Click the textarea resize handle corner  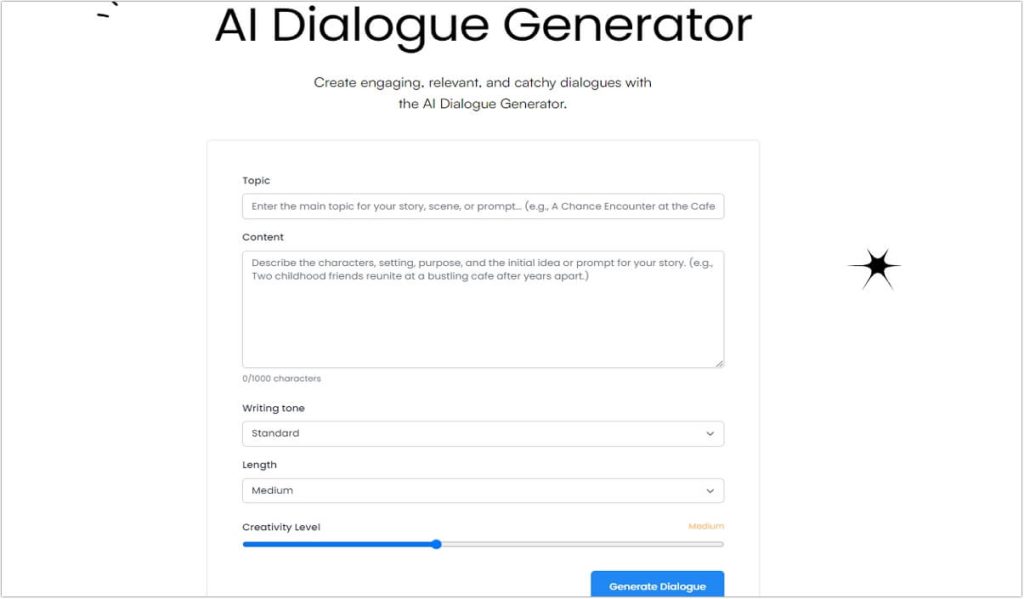pyautogui.click(x=719, y=361)
